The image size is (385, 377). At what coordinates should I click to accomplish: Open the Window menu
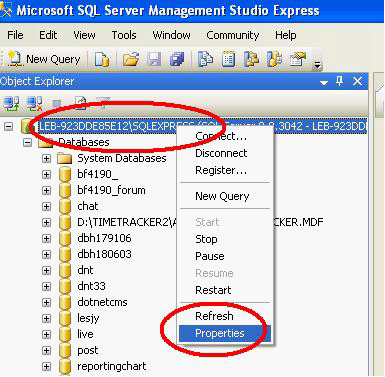pyautogui.click(x=171, y=35)
